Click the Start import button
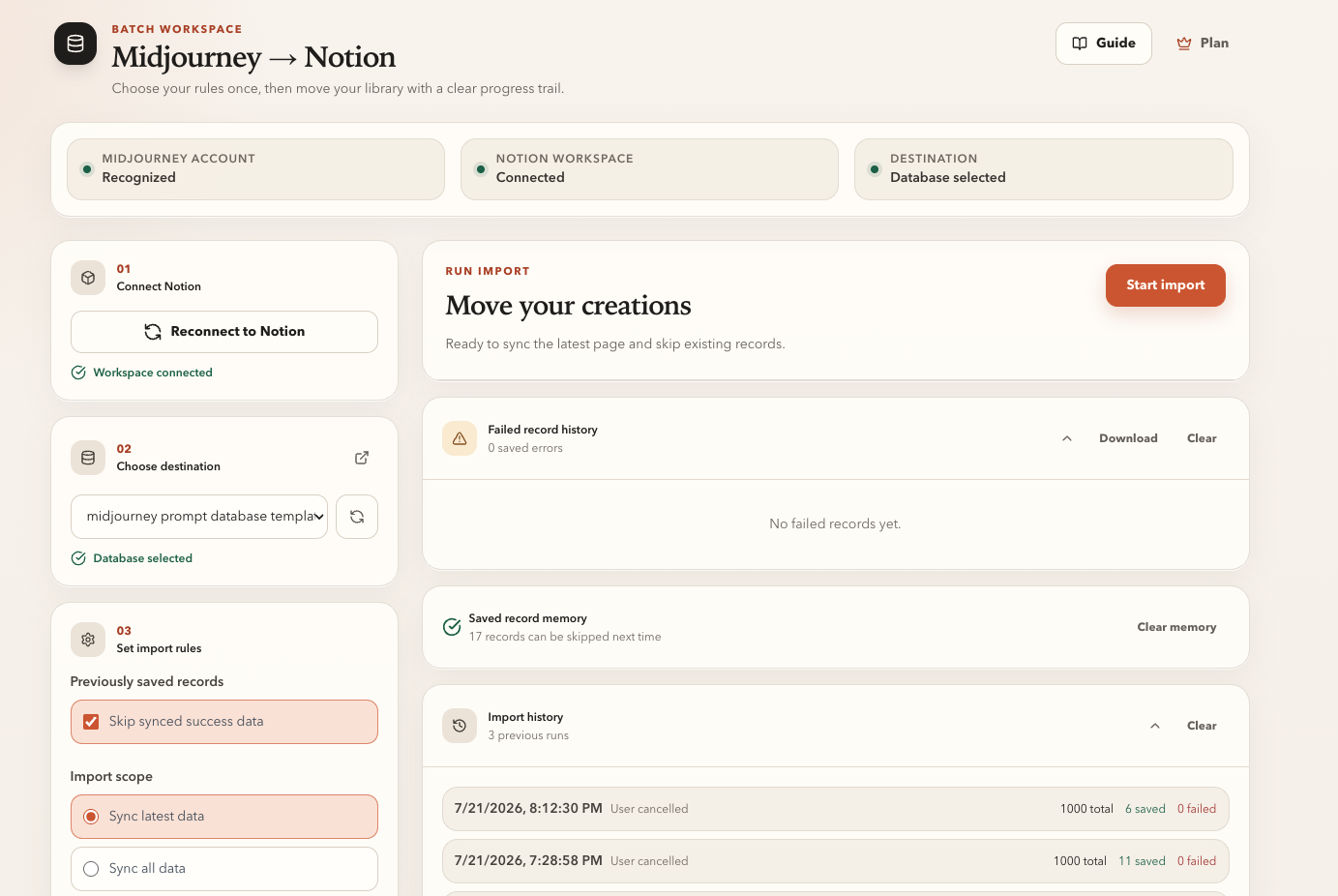 pos(1165,285)
